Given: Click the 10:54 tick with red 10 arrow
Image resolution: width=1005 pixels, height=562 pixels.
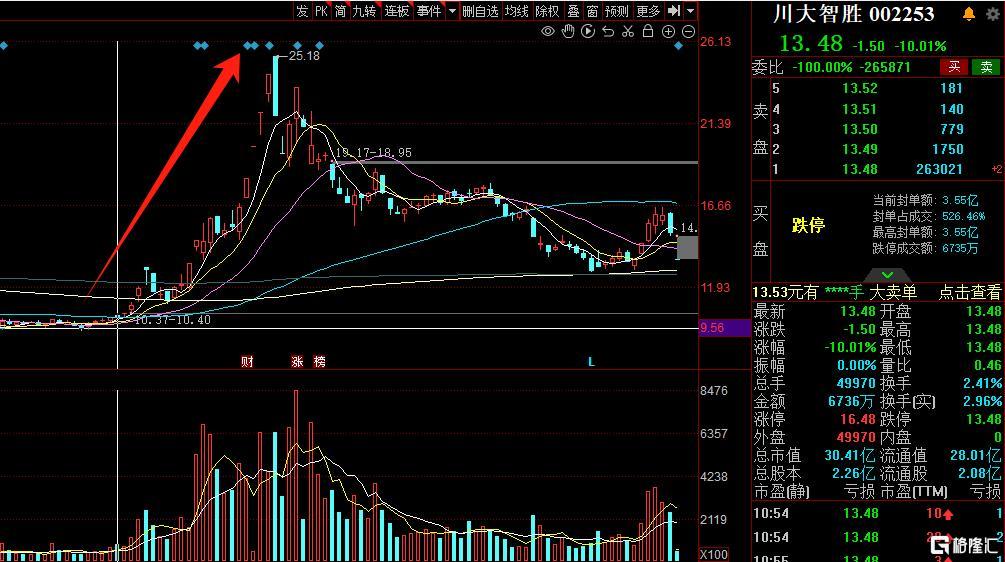Looking at the screenshot, I should pyautogui.click(x=878, y=513).
